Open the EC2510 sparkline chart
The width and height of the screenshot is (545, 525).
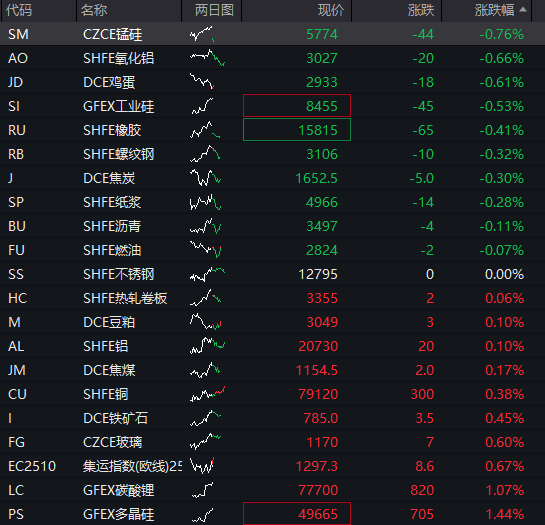[x=202, y=466]
